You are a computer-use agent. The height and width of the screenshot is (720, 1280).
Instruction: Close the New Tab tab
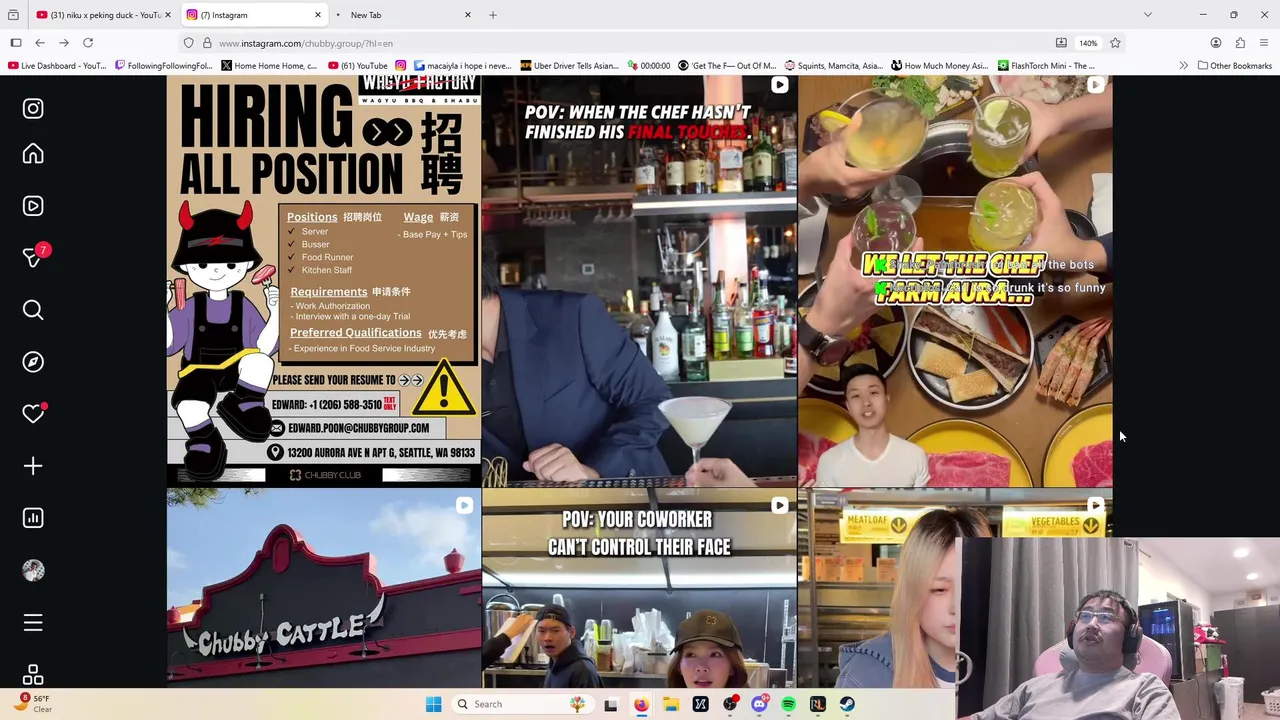tap(467, 15)
